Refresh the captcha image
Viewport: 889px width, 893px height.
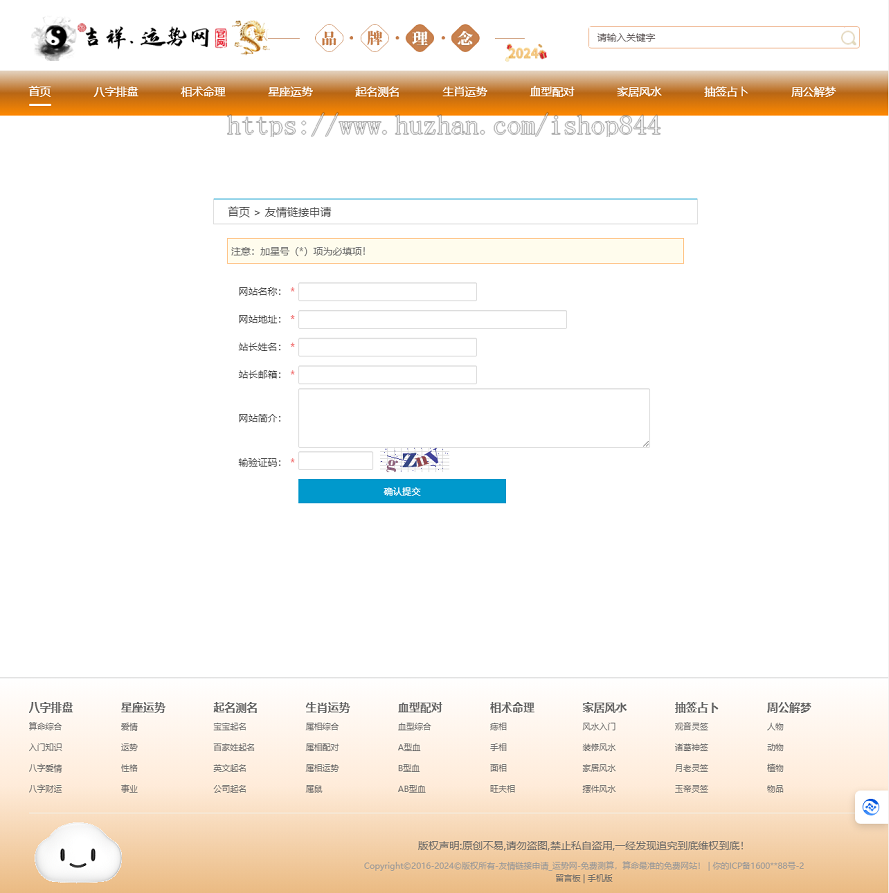415,460
